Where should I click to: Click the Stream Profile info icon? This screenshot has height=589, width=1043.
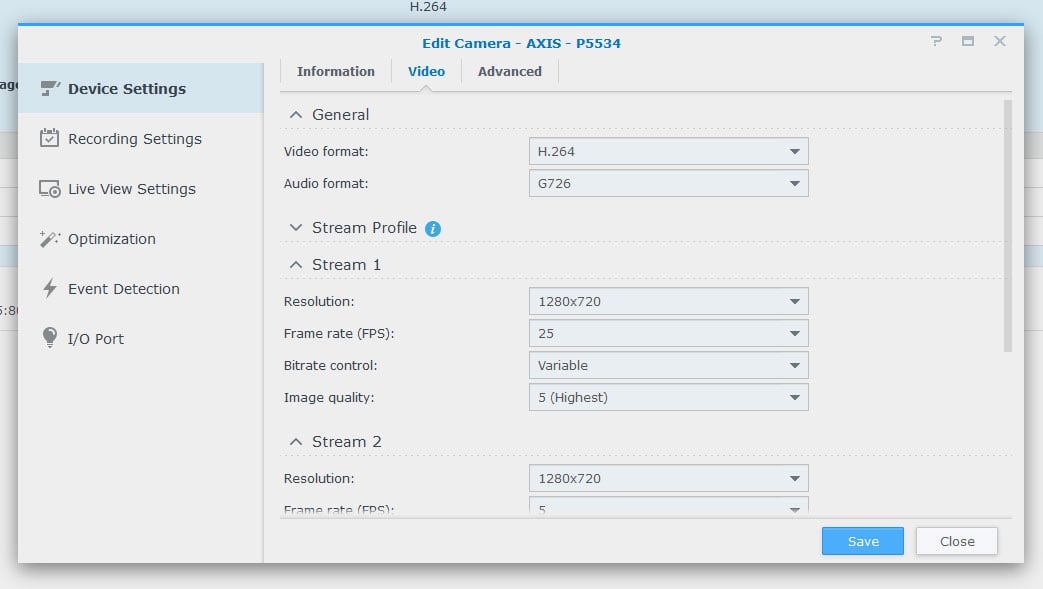click(x=433, y=228)
